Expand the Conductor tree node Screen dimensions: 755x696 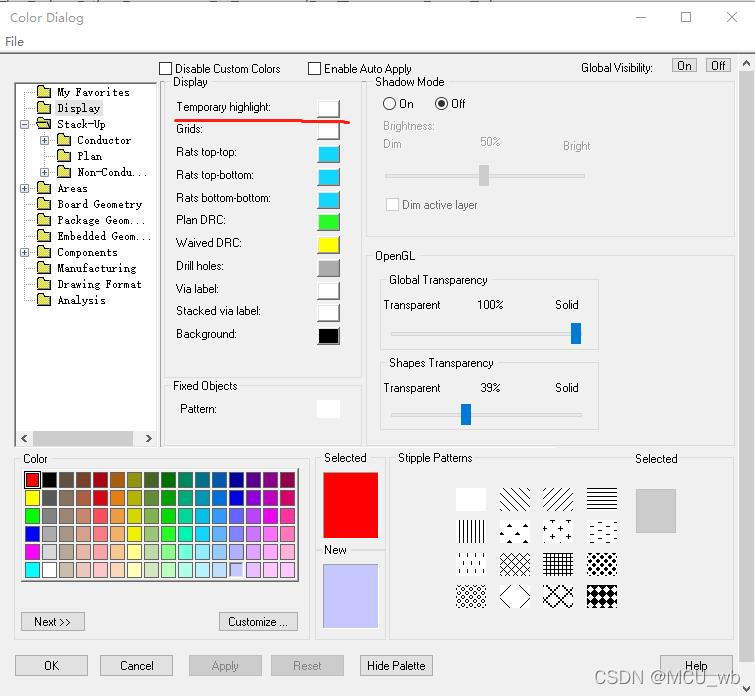pos(44,140)
